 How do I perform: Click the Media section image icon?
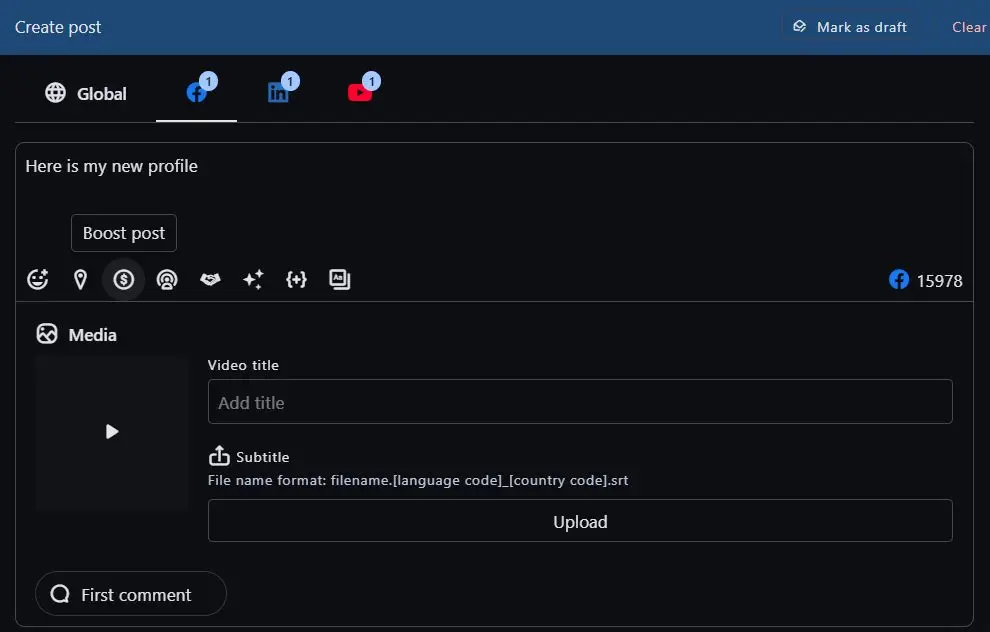[47, 334]
